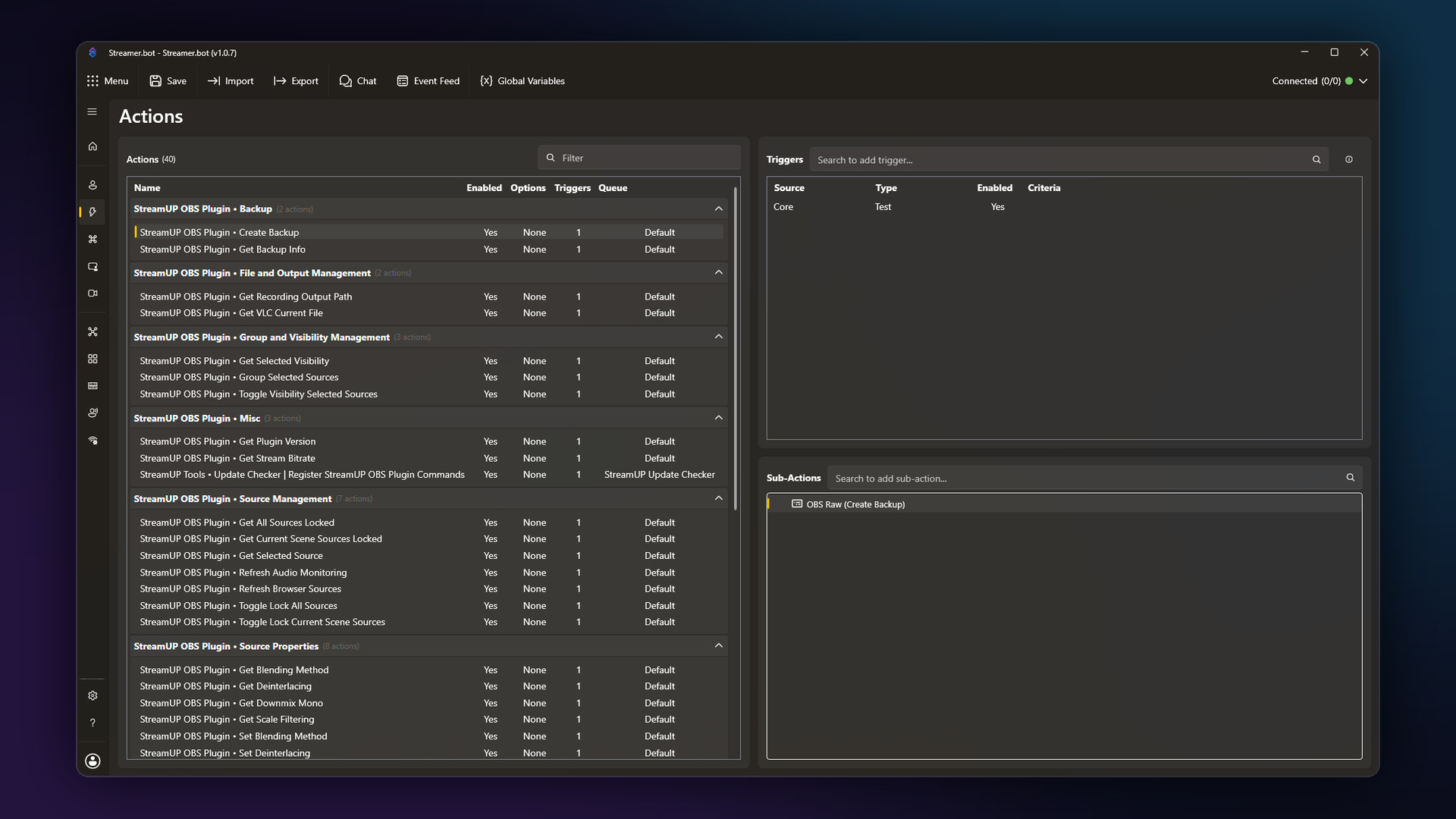
Task: Go to the Home sidebar icon
Action: tap(93, 146)
